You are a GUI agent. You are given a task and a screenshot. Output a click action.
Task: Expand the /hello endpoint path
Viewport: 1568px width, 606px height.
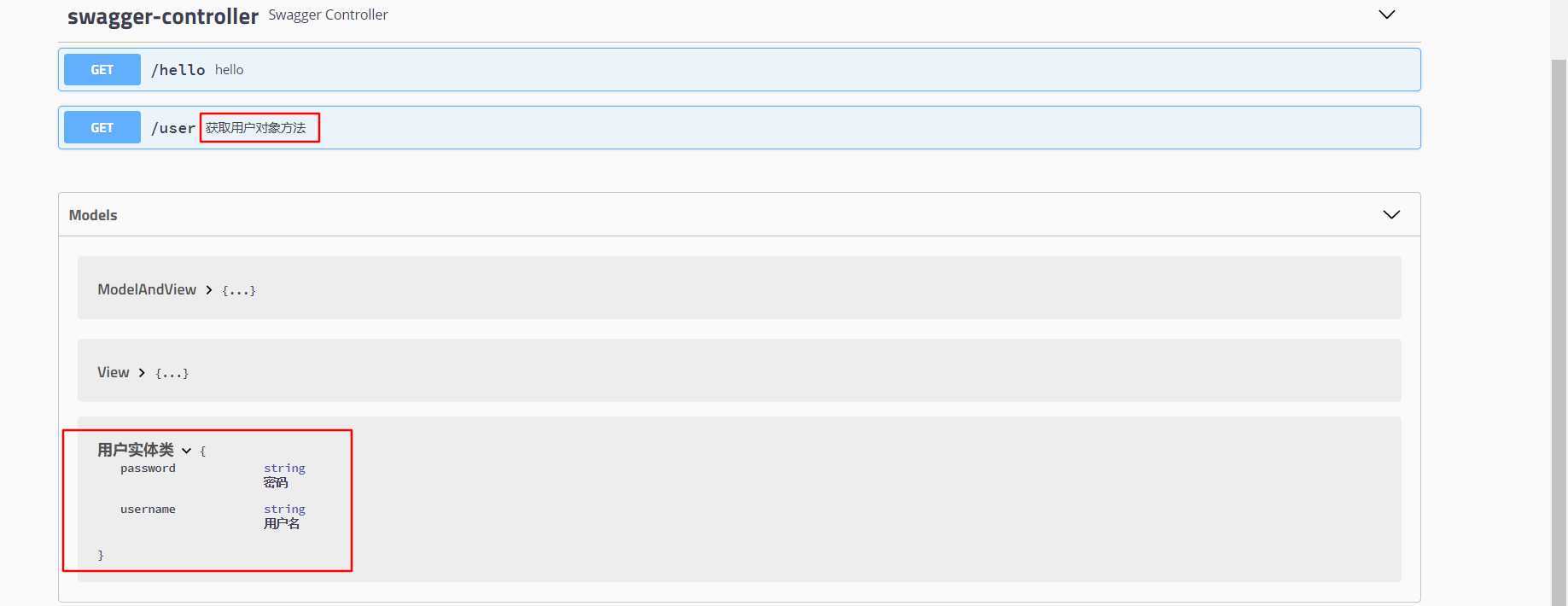[178, 70]
